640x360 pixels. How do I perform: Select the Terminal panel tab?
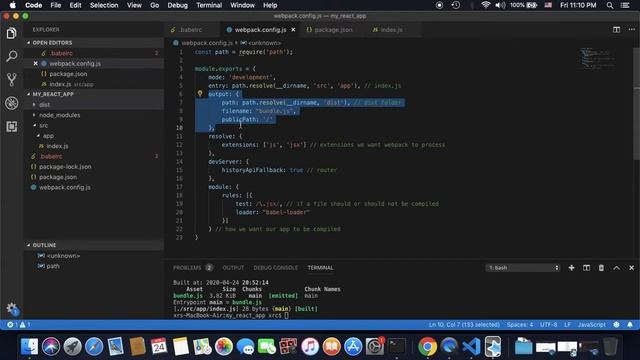(x=320, y=268)
